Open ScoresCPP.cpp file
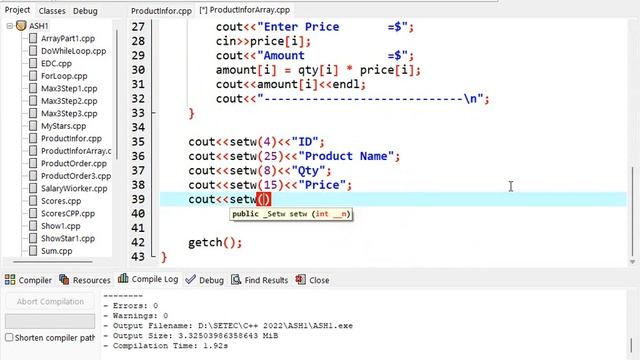The height and width of the screenshot is (360, 640). click(68, 213)
